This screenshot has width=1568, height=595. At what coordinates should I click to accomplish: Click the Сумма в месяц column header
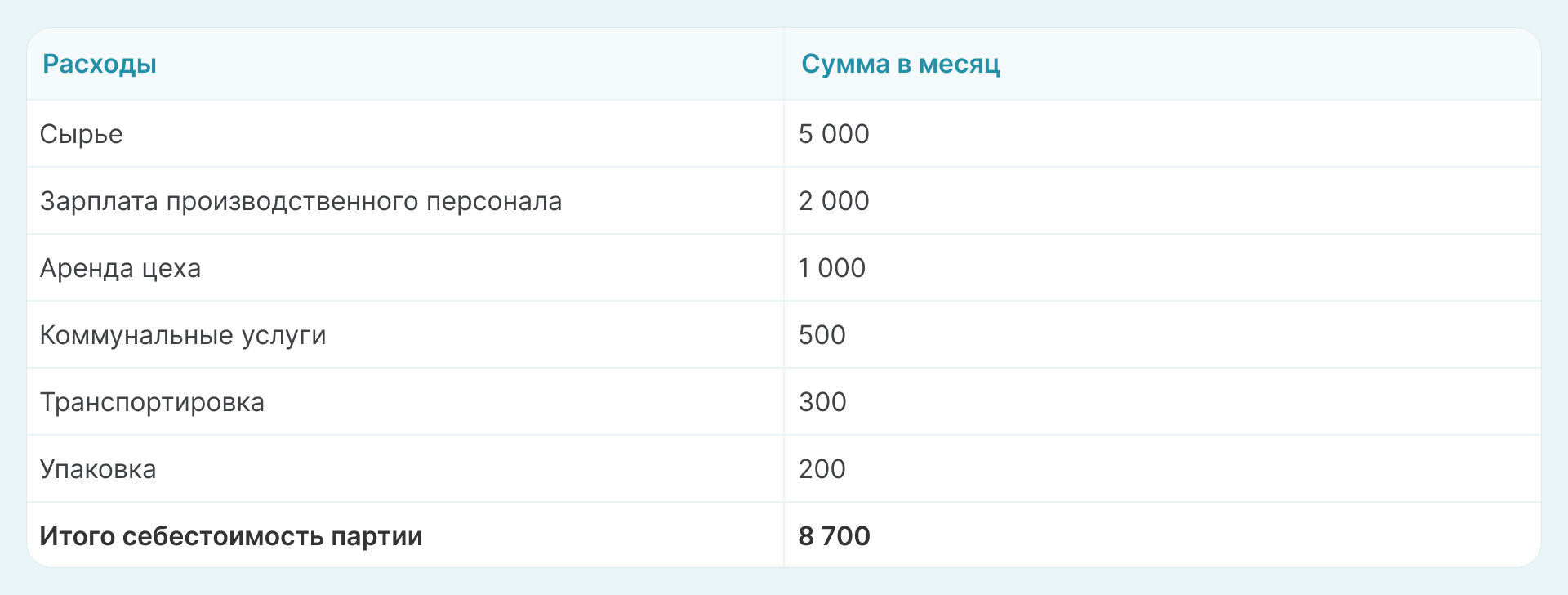900,64
